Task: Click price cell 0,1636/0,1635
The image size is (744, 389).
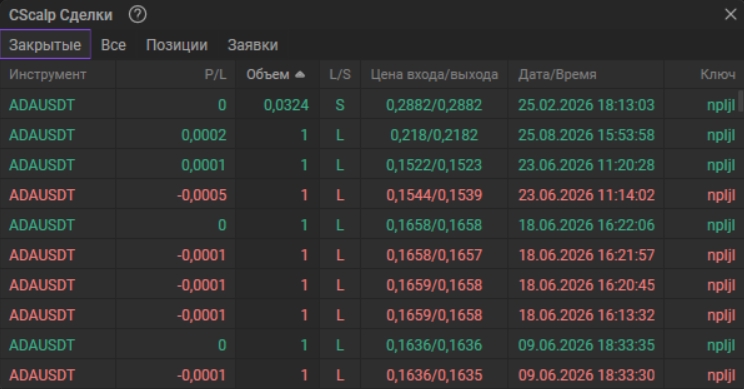Action: coord(434,375)
